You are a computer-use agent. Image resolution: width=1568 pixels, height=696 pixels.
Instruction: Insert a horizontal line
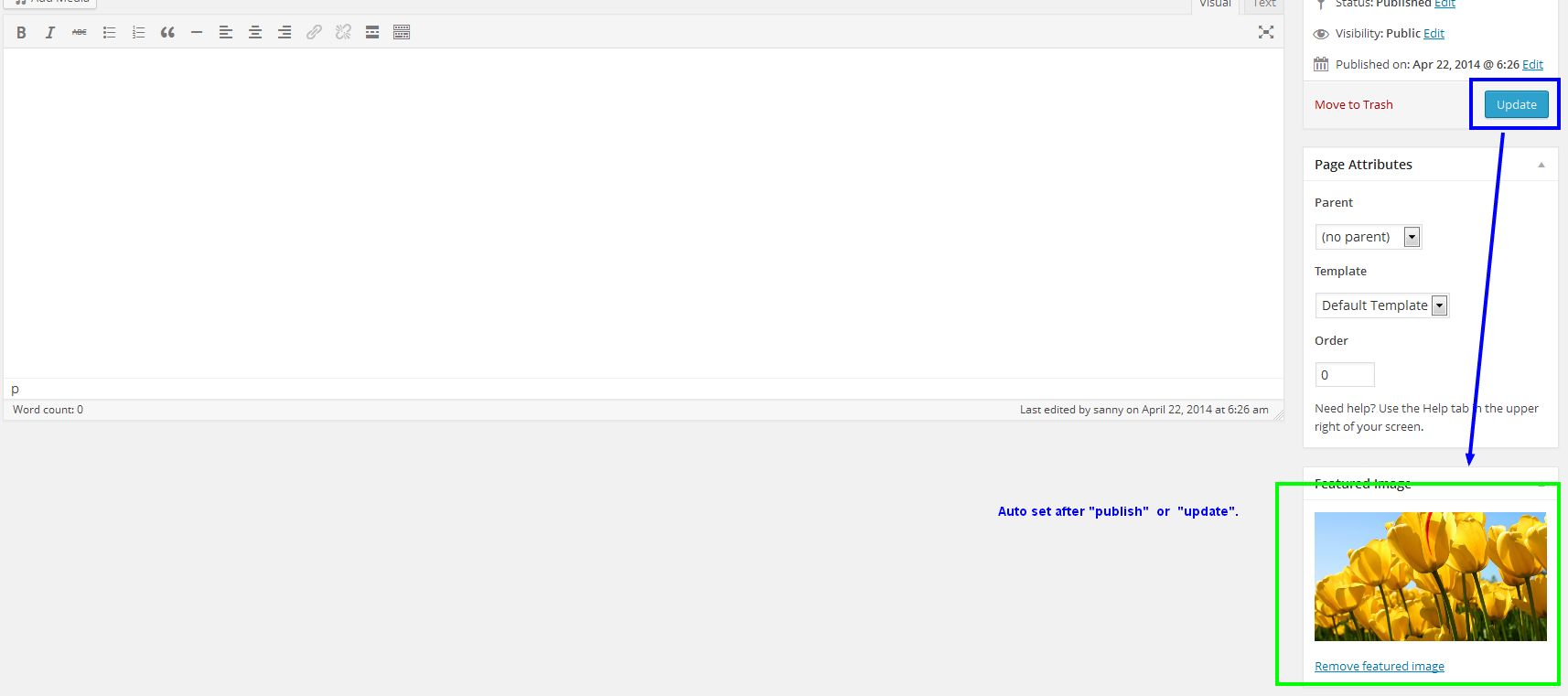(x=197, y=32)
